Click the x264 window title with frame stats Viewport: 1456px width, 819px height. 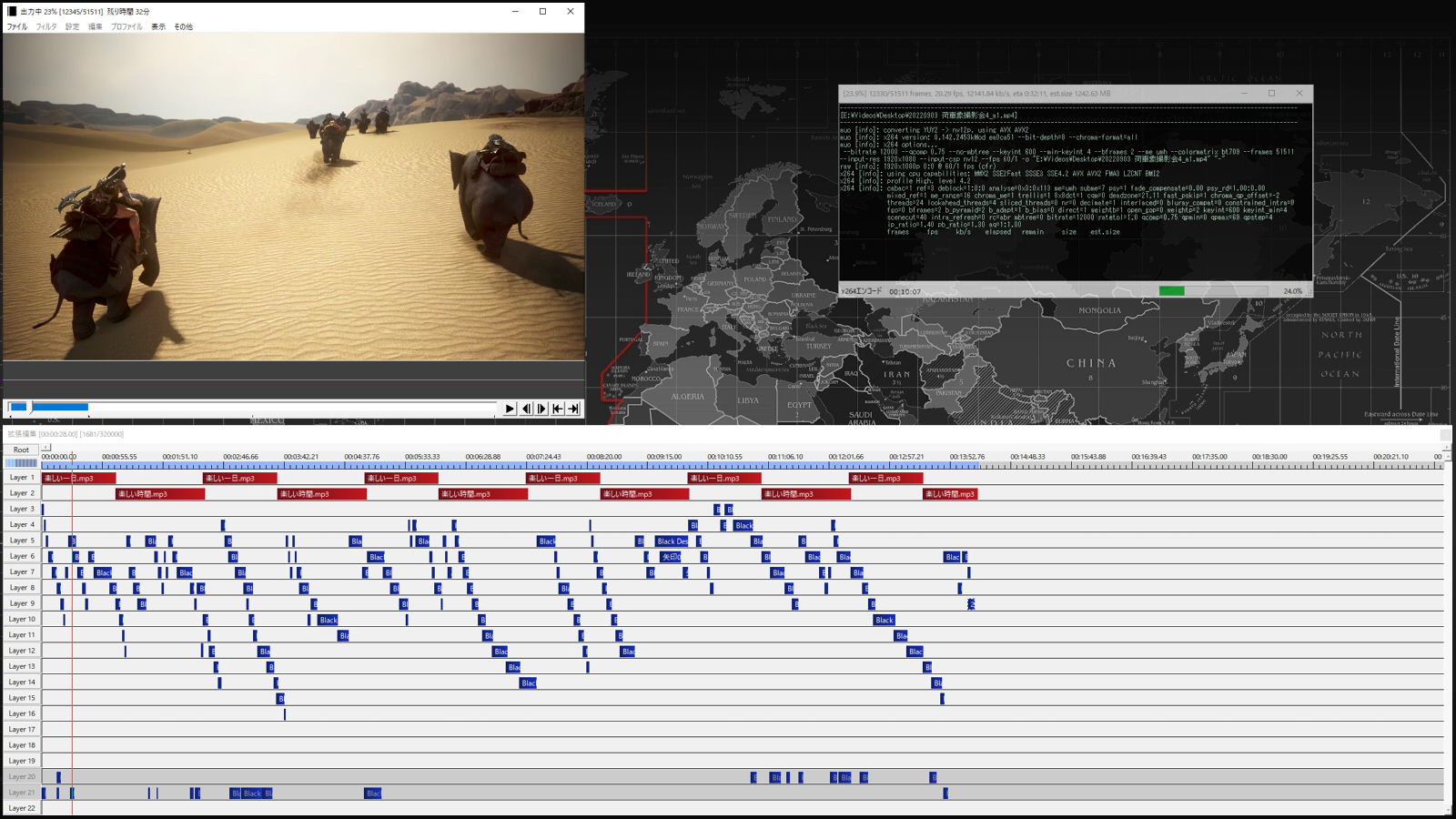coord(976,94)
